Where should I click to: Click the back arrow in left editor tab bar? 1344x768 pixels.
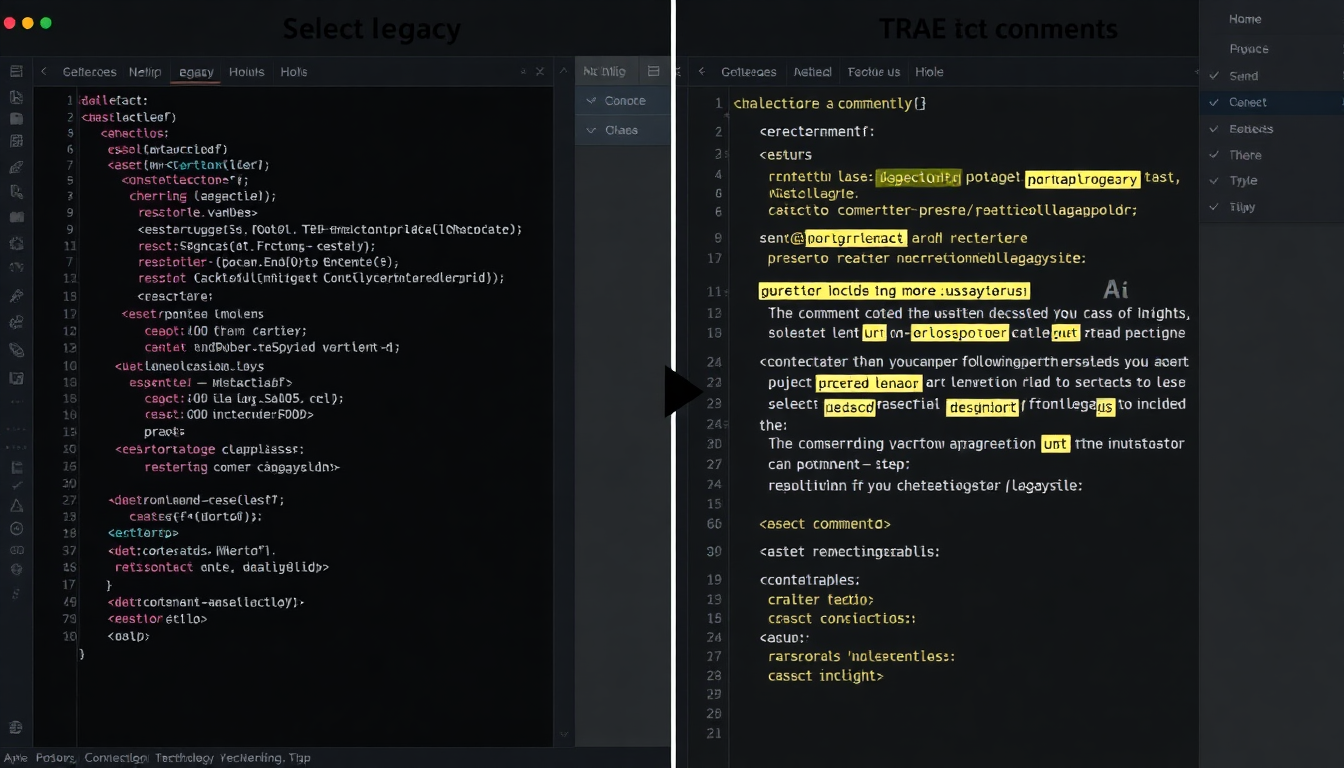pyautogui.click(x=44, y=72)
